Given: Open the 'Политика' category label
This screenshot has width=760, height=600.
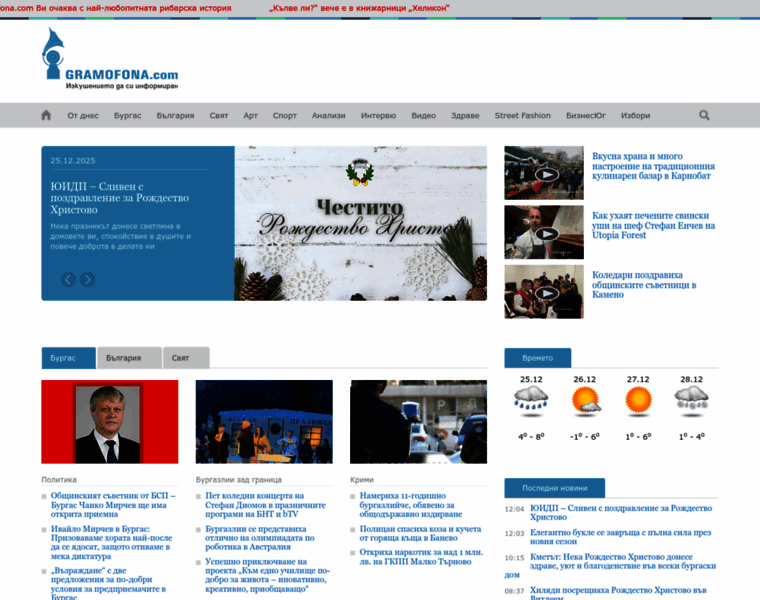Looking at the screenshot, I should pos(59,479).
